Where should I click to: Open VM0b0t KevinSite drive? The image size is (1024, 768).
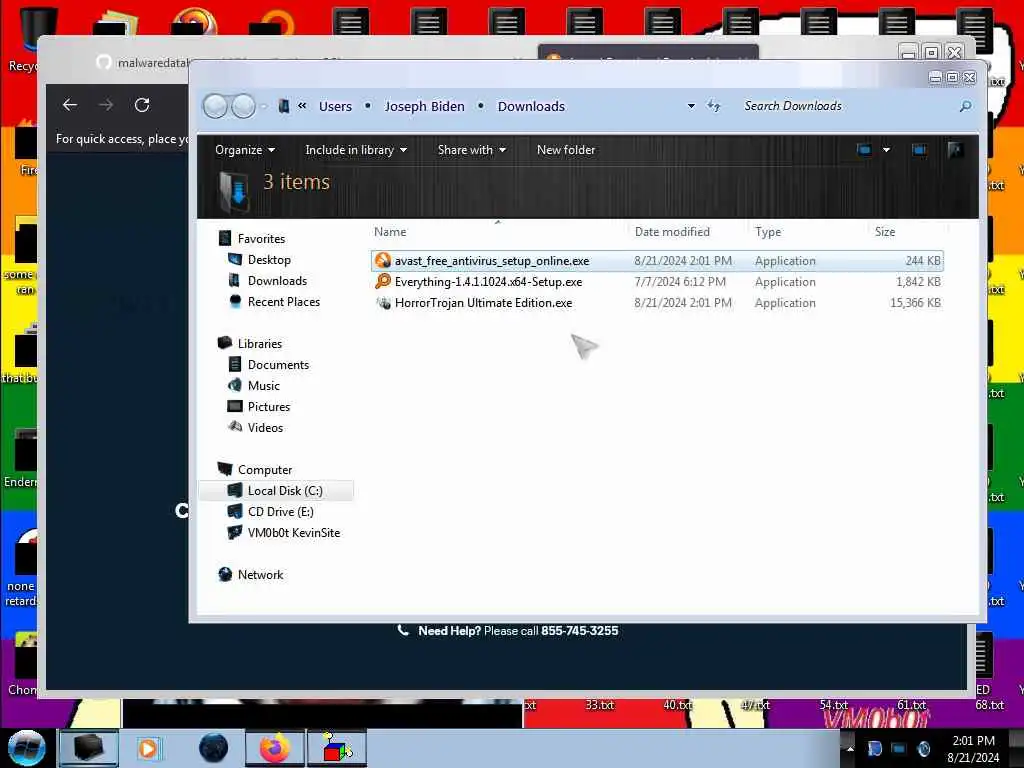294,533
